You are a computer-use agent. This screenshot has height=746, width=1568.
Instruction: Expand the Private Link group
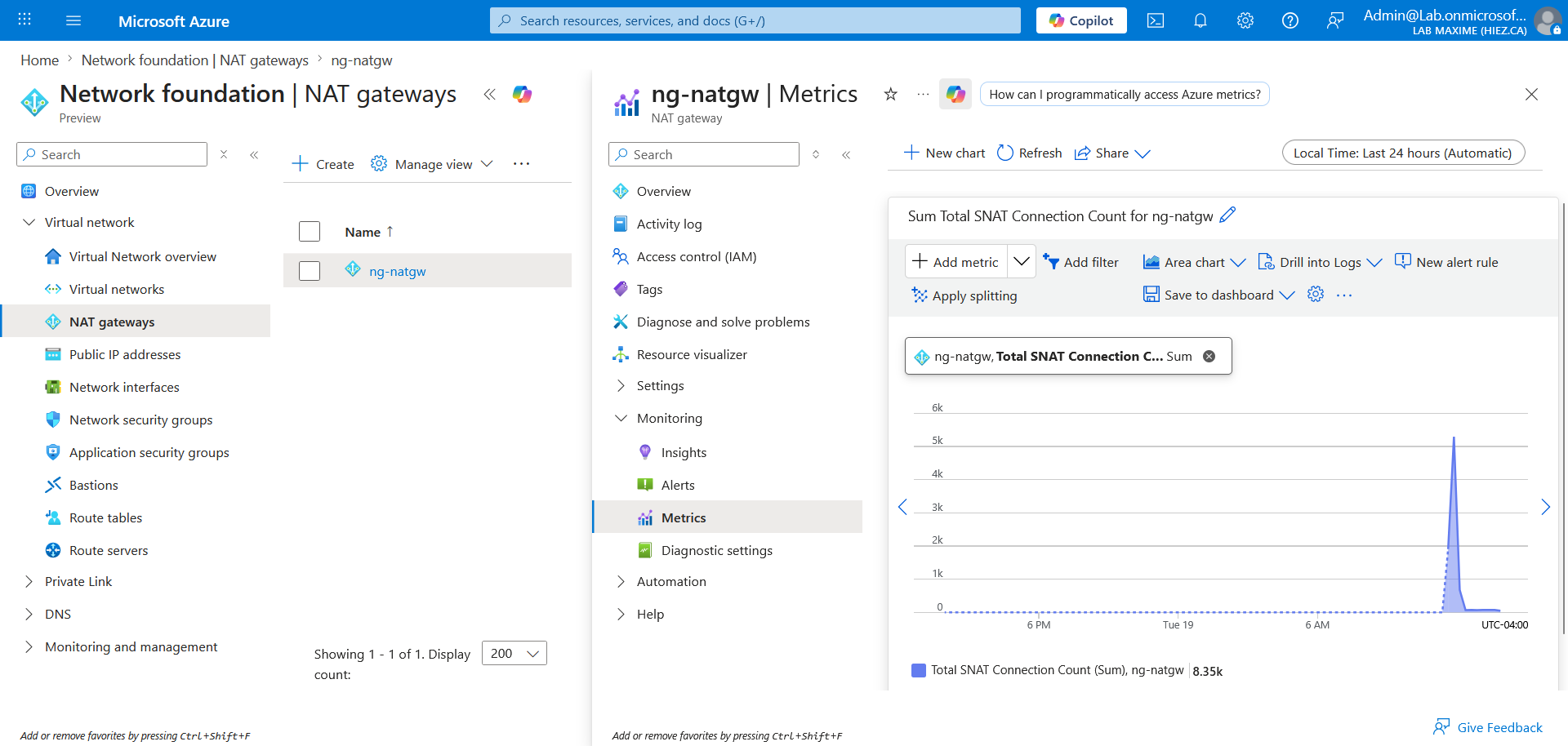pyautogui.click(x=29, y=581)
